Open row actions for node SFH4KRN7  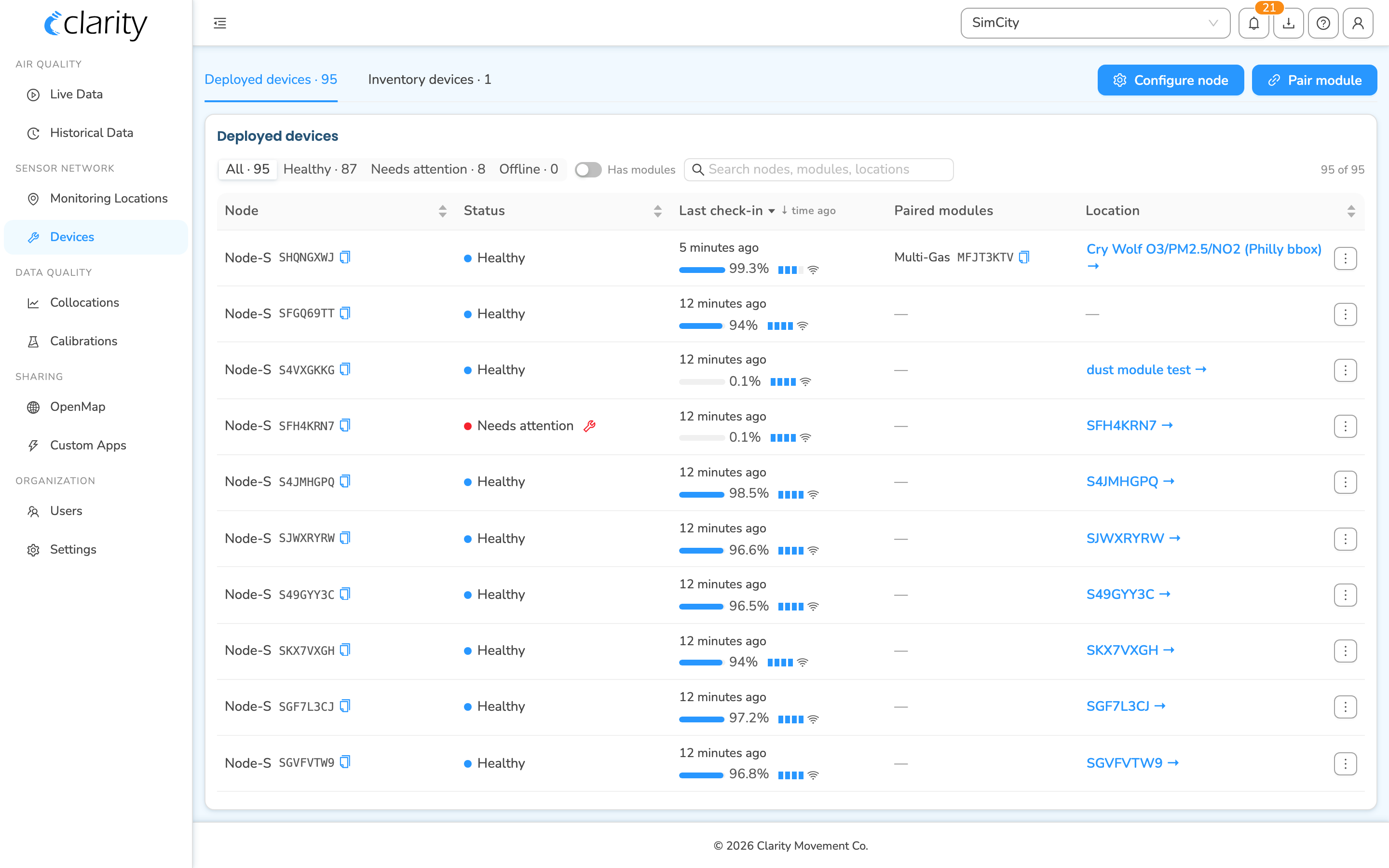click(x=1345, y=426)
